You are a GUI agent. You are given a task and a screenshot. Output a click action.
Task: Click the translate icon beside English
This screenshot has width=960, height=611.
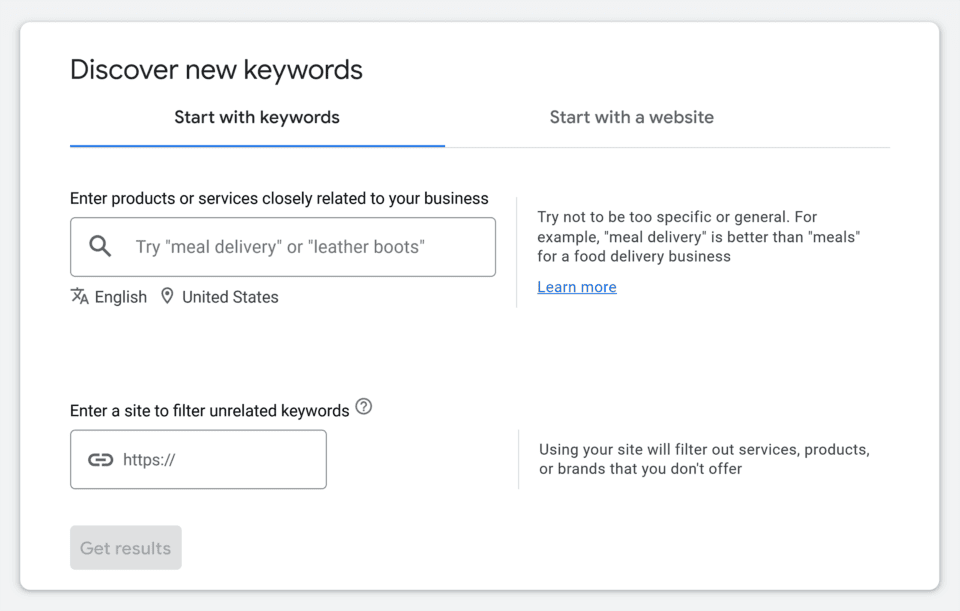click(x=78, y=296)
